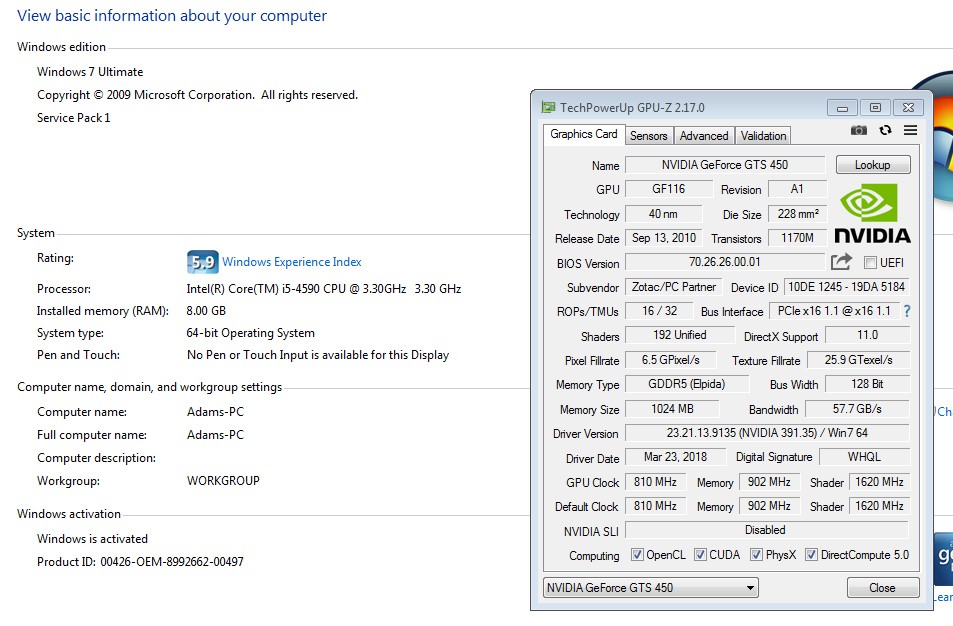The height and width of the screenshot is (626, 953).
Task: Click the GPU-Z title bar app icon
Action: click(x=548, y=107)
